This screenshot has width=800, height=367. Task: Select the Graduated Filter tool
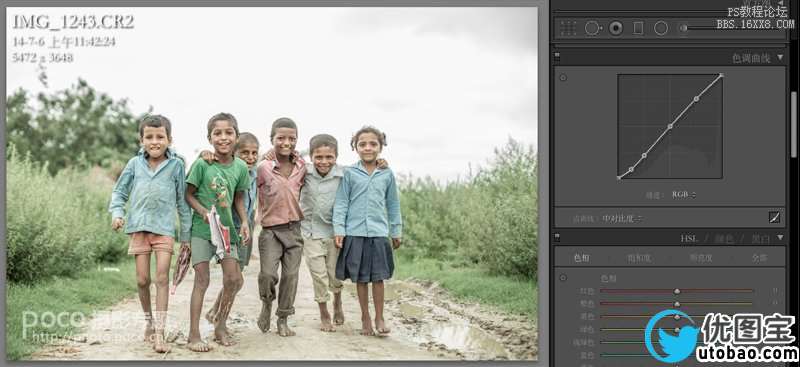638,28
